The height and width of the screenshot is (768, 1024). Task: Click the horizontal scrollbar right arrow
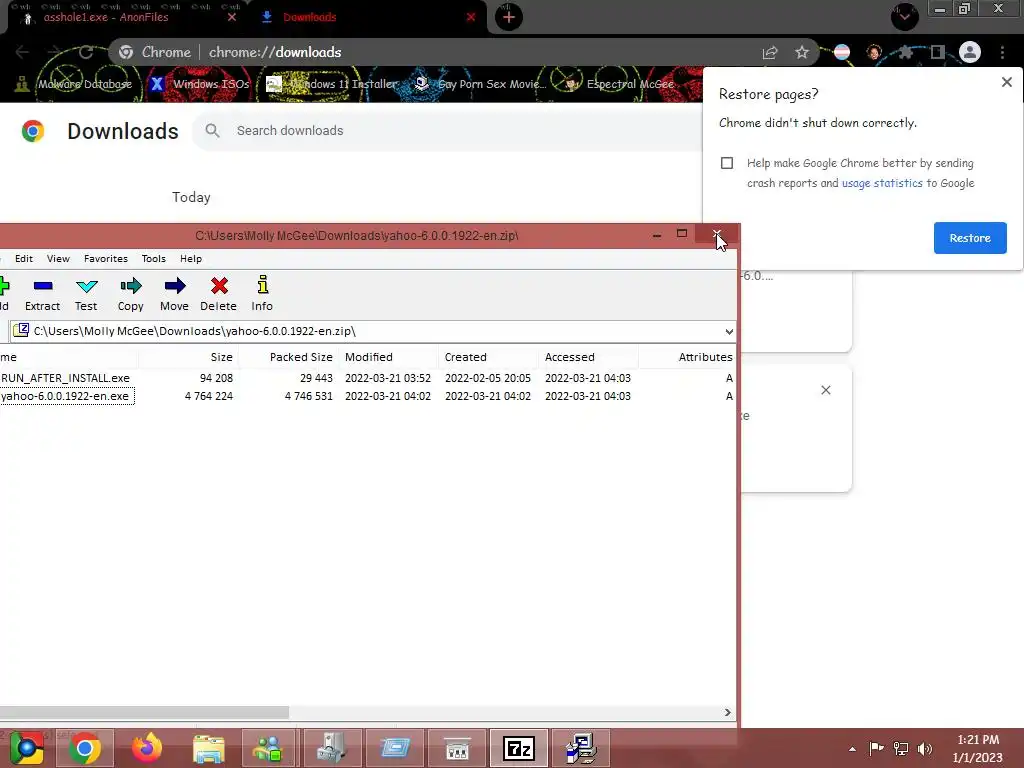[728, 712]
